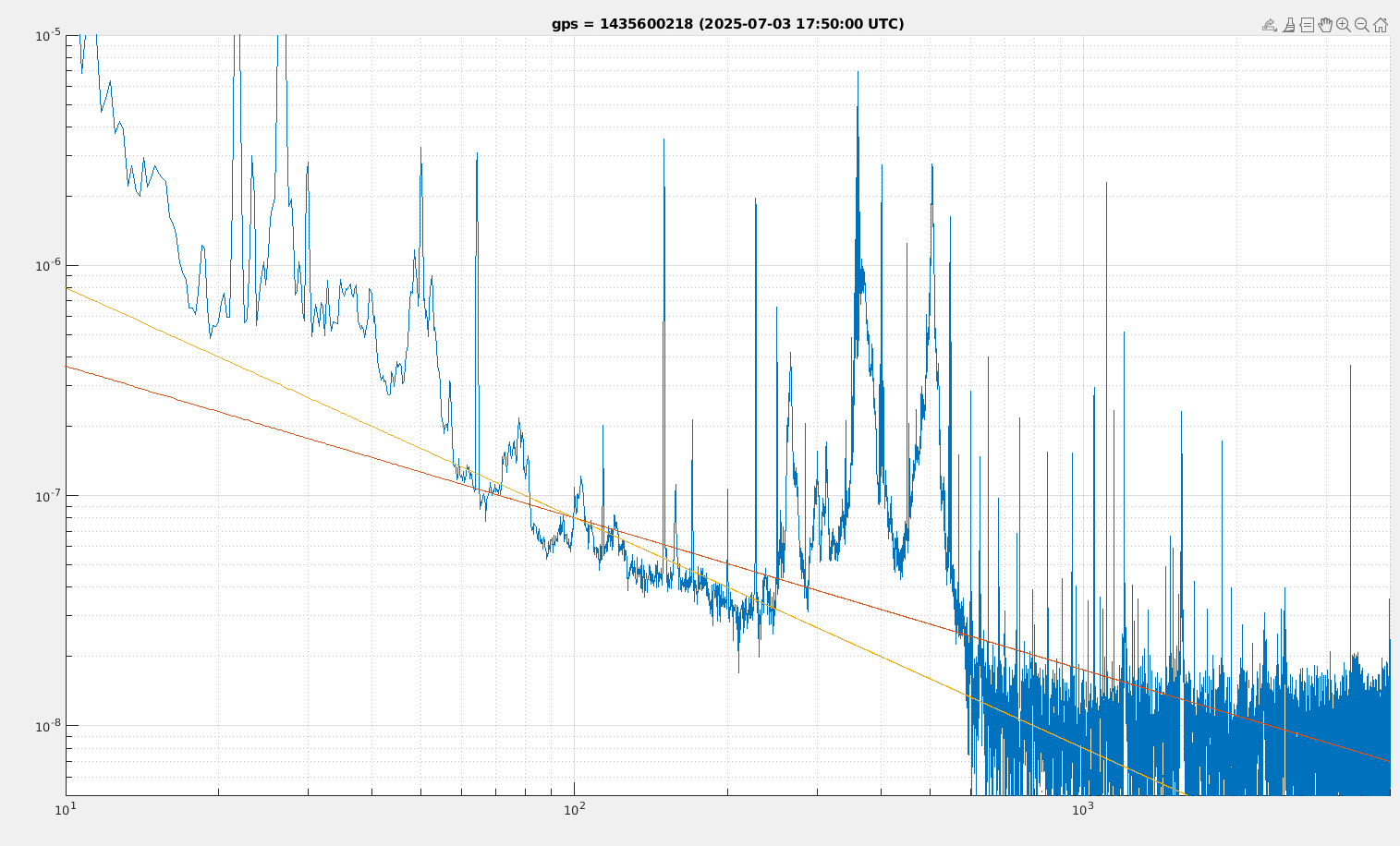Restore view with the home icon
The width and height of the screenshot is (1400, 846).
pyautogui.click(x=1381, y=25)
